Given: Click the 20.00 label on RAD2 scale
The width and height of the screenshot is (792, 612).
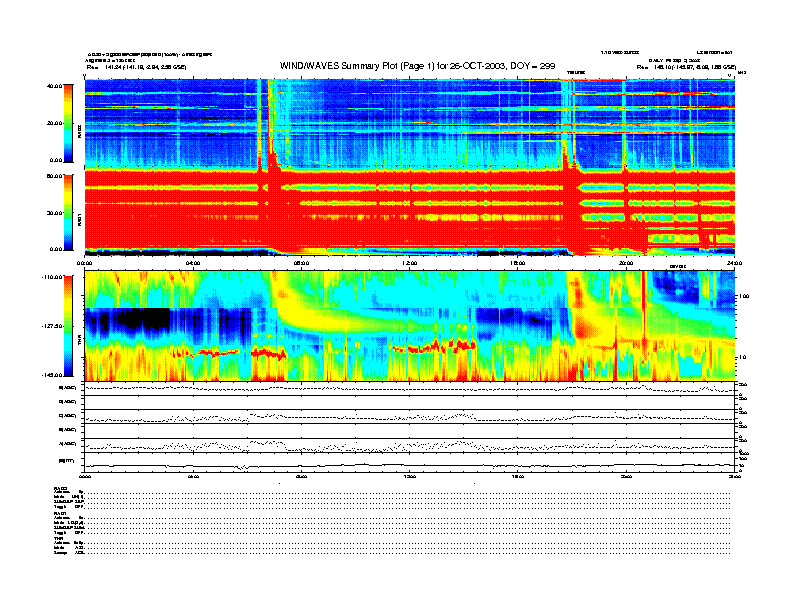Looking at the screenshot, I should (55, 123).
